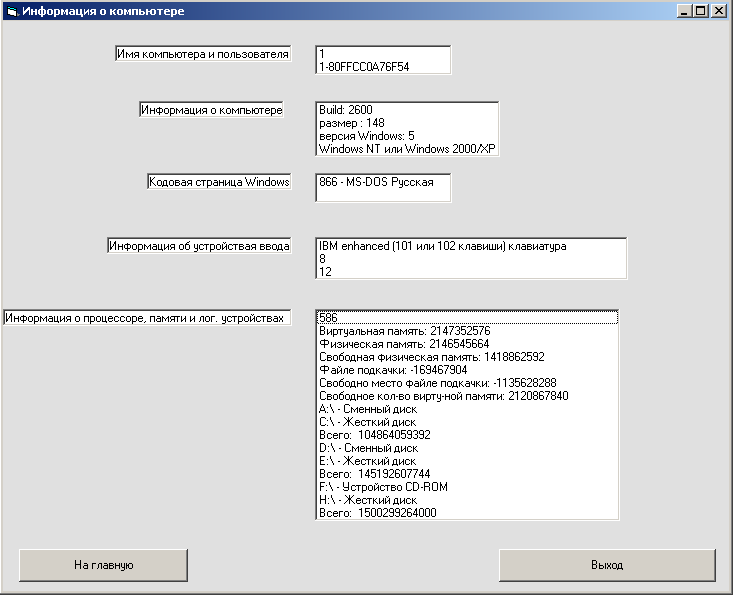Screen dimensions: 733x595
Task: Select the D:\ - Сменный диск row
Action: tap(467, 448)
